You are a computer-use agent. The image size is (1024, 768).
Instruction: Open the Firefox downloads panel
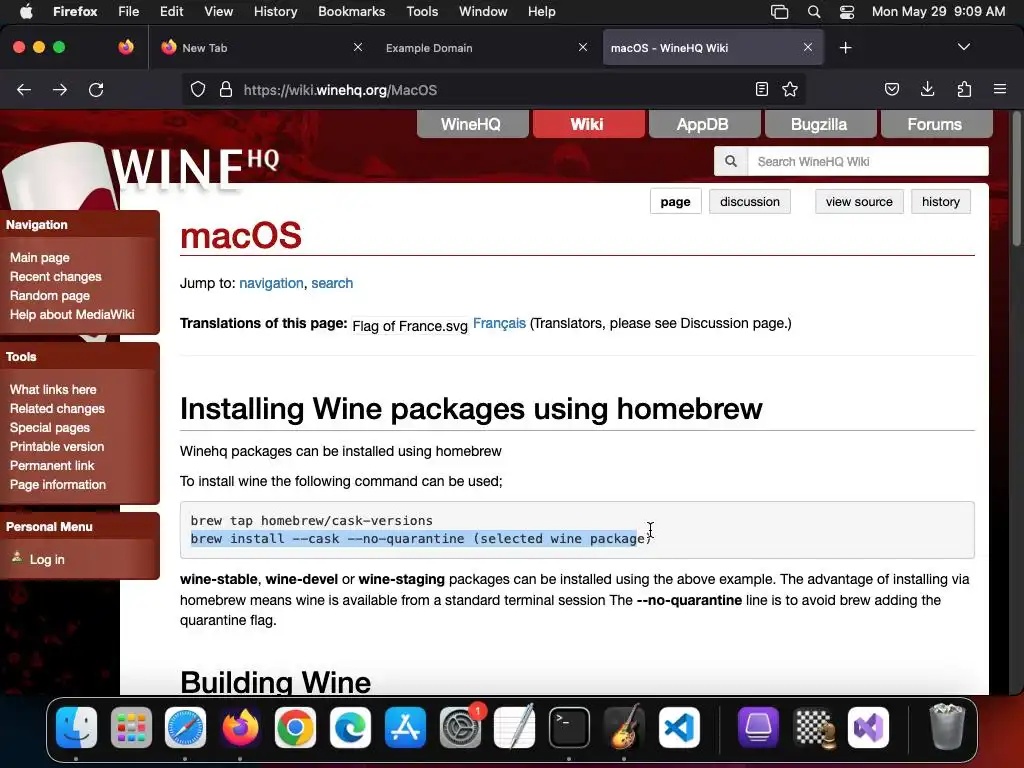click(927, 89)
